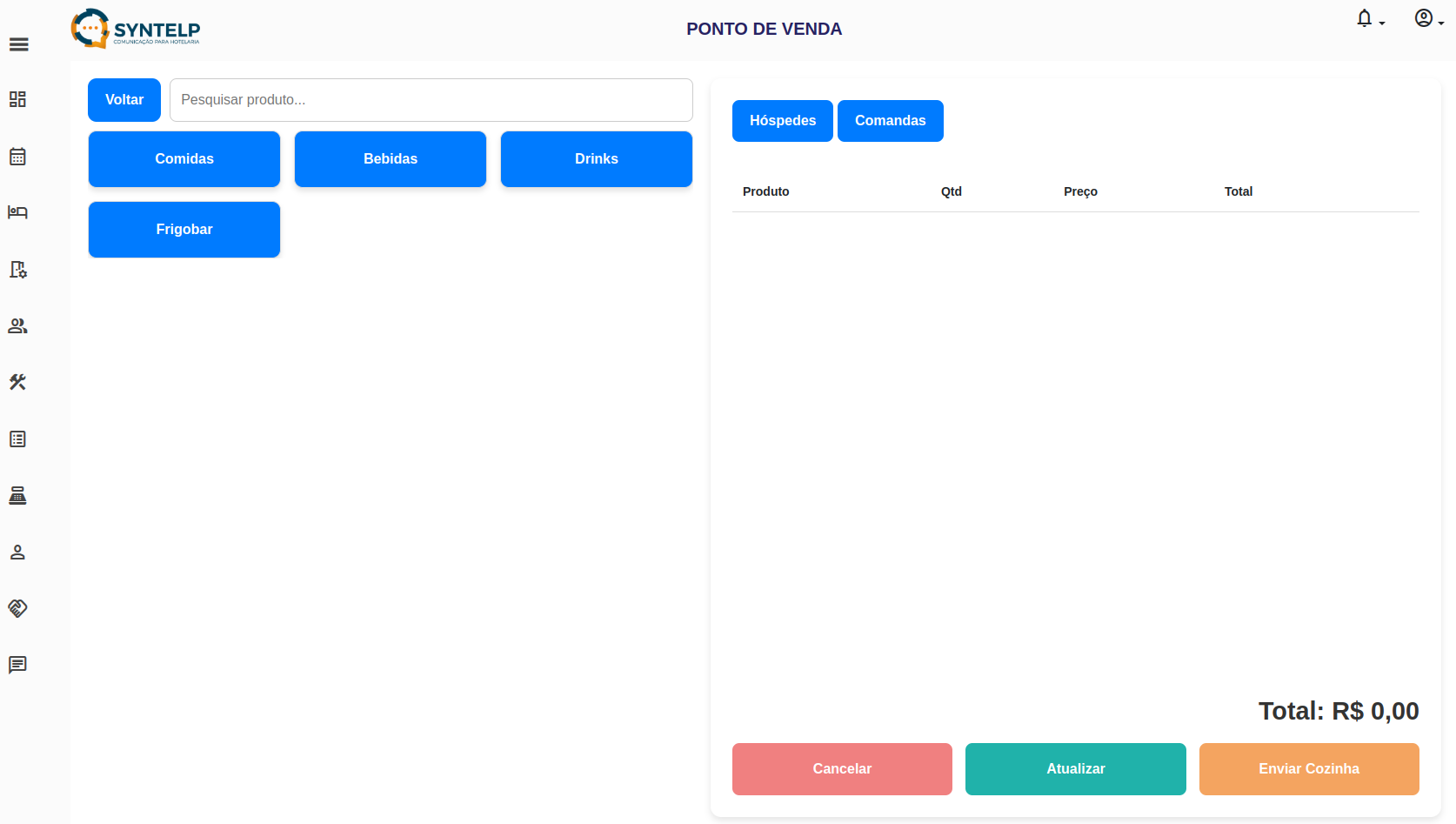Screen dimensions: 1456x824
Task: Open the calendar icon in sidebar
Action: tap(17, 157)
